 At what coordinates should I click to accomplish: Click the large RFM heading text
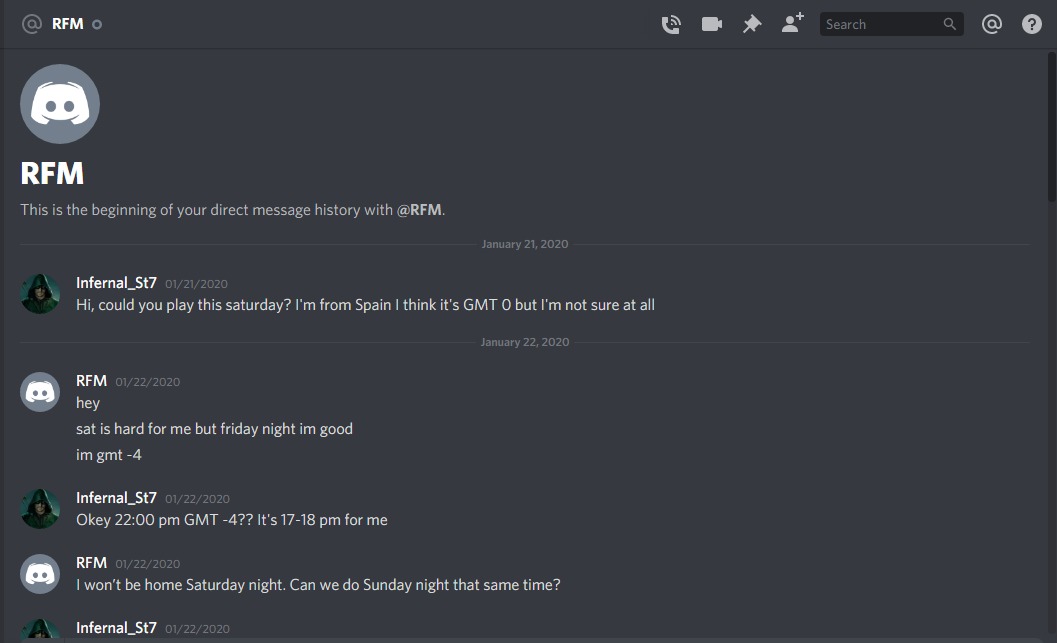tap(52, 174)
